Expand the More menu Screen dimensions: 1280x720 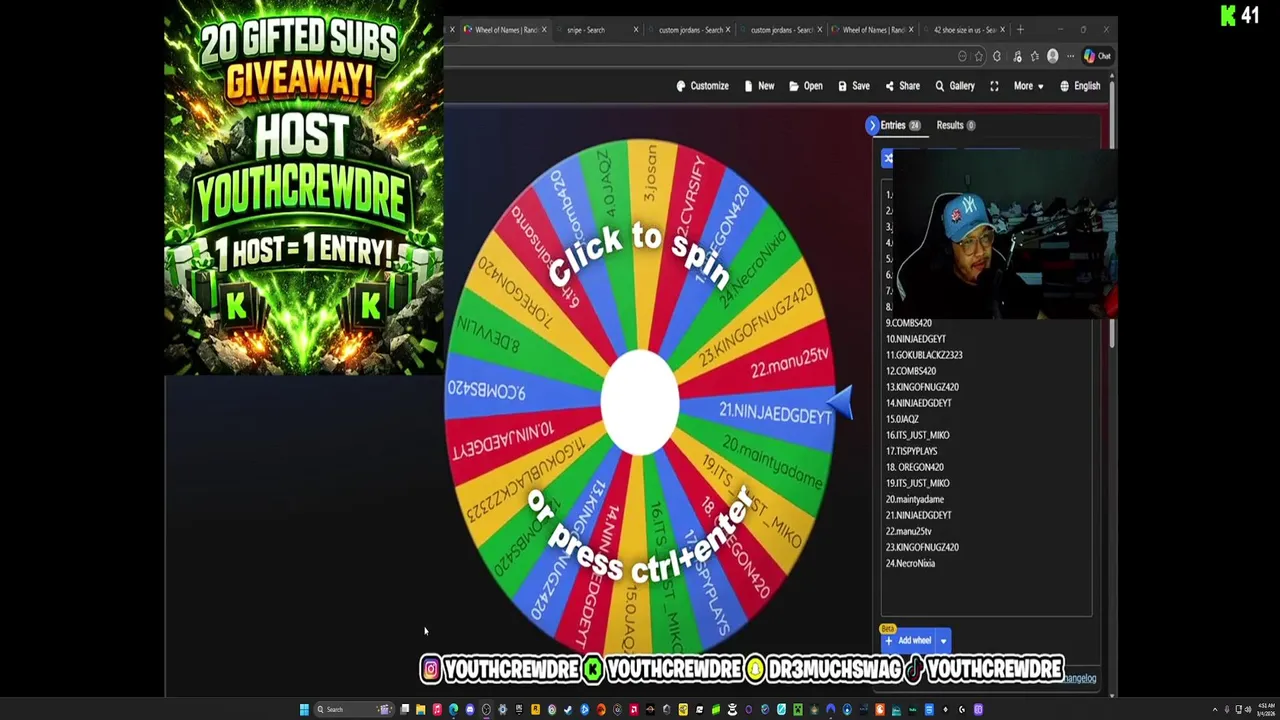(x=1028, y=86)
